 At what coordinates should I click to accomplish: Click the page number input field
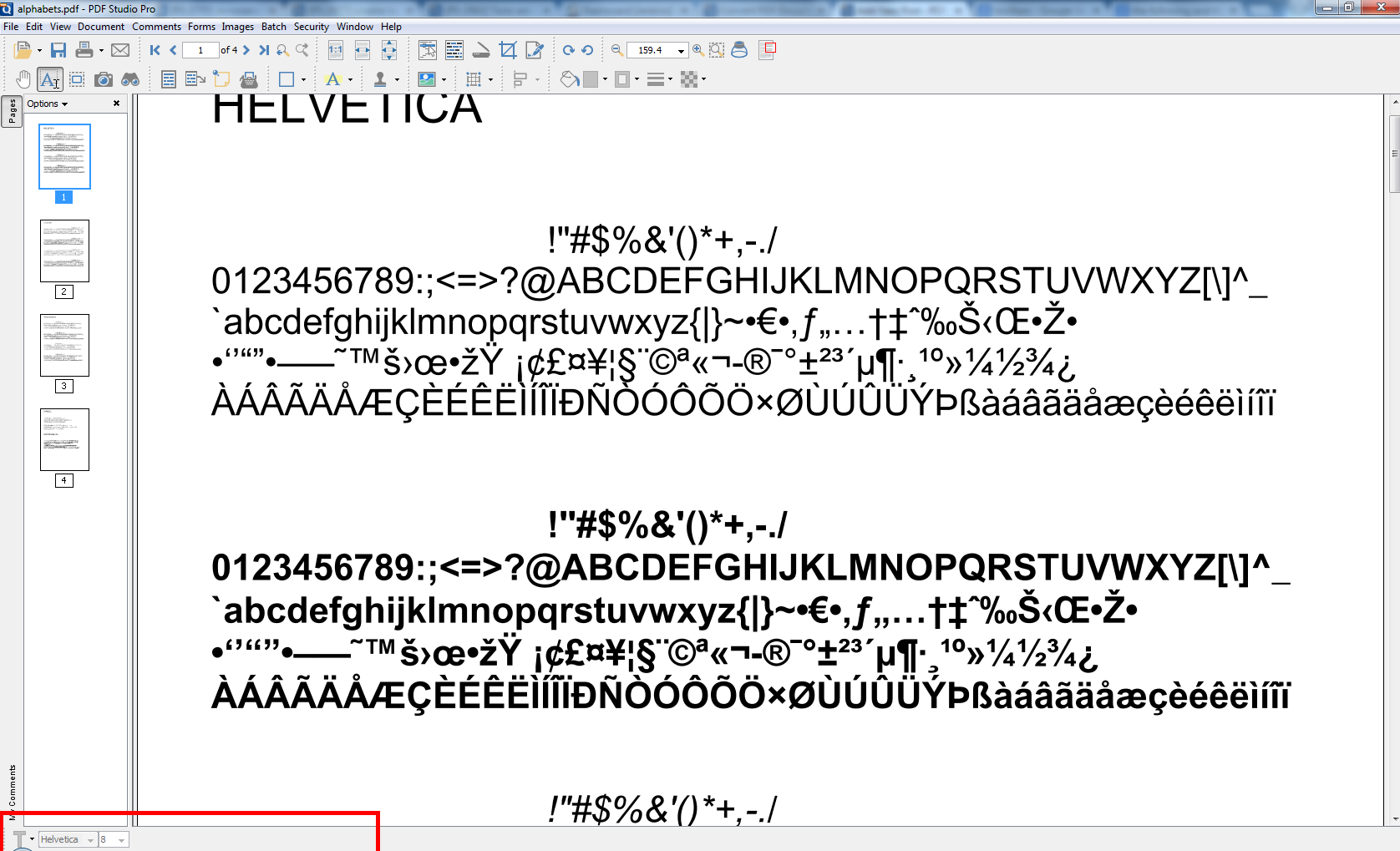click(200, 50)
